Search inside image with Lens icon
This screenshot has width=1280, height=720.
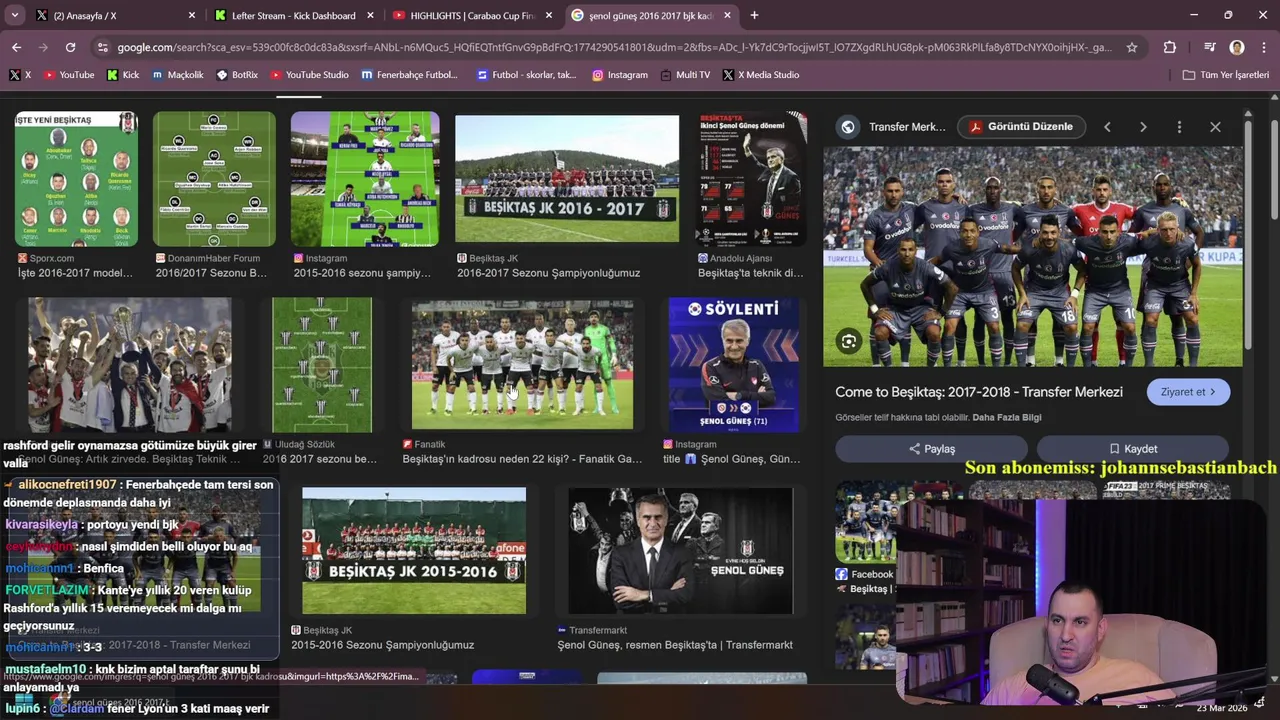[x=848, y=342]
